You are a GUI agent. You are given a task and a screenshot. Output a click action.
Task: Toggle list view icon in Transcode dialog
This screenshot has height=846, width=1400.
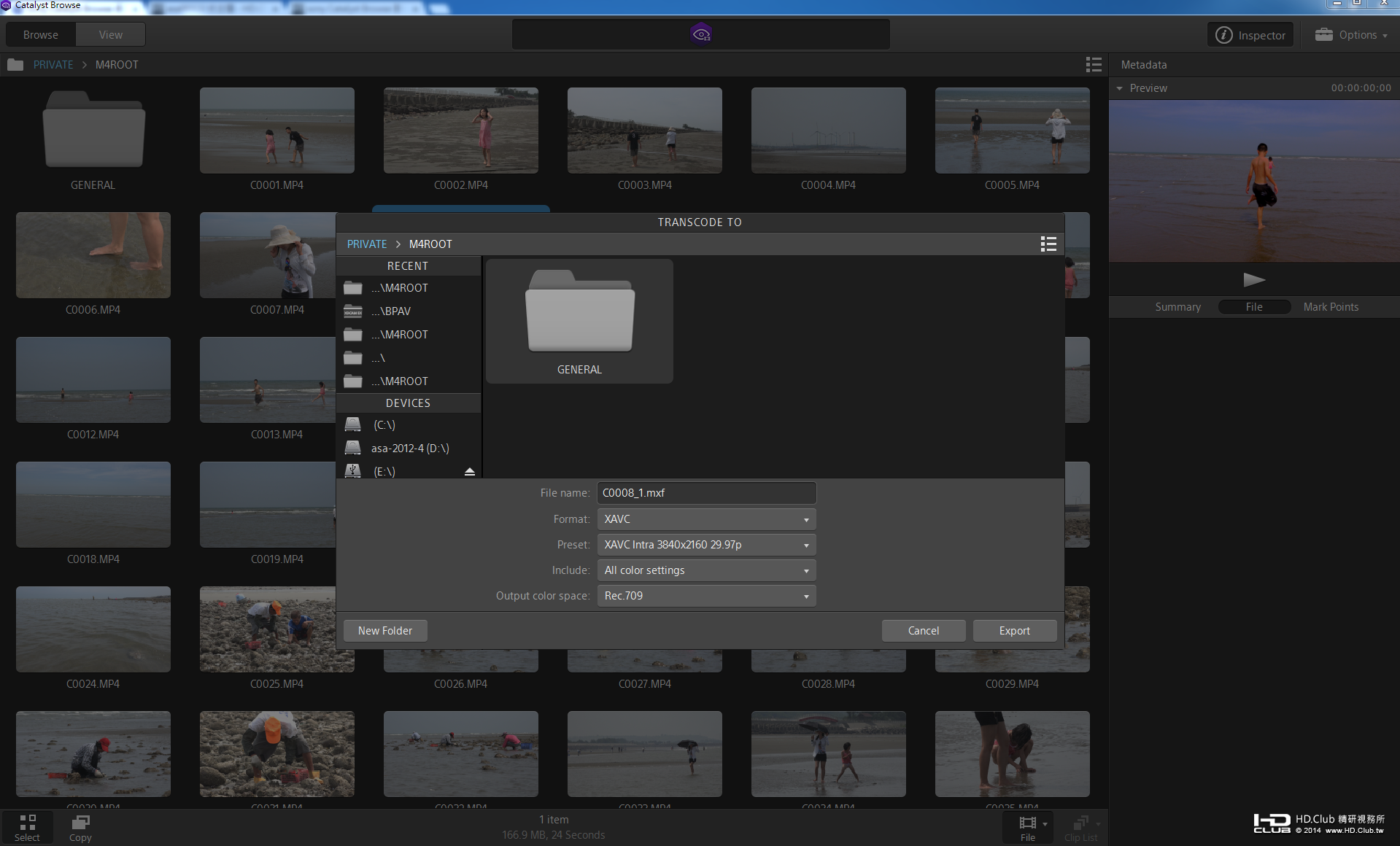point(1048,244)
